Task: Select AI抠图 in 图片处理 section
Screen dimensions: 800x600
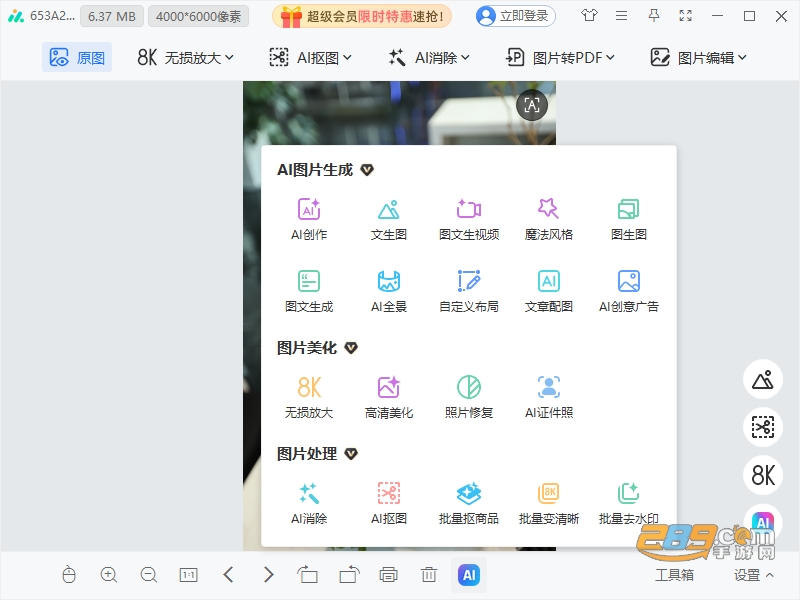Action: click(389, 504)
